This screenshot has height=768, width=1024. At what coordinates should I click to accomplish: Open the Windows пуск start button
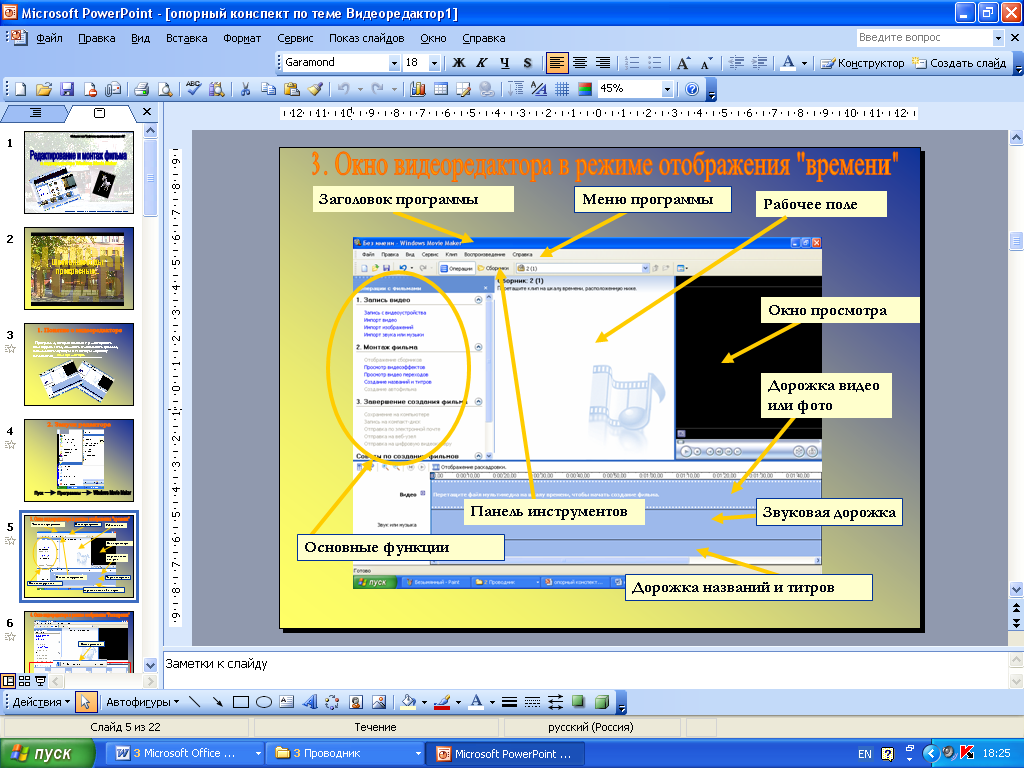46,754
